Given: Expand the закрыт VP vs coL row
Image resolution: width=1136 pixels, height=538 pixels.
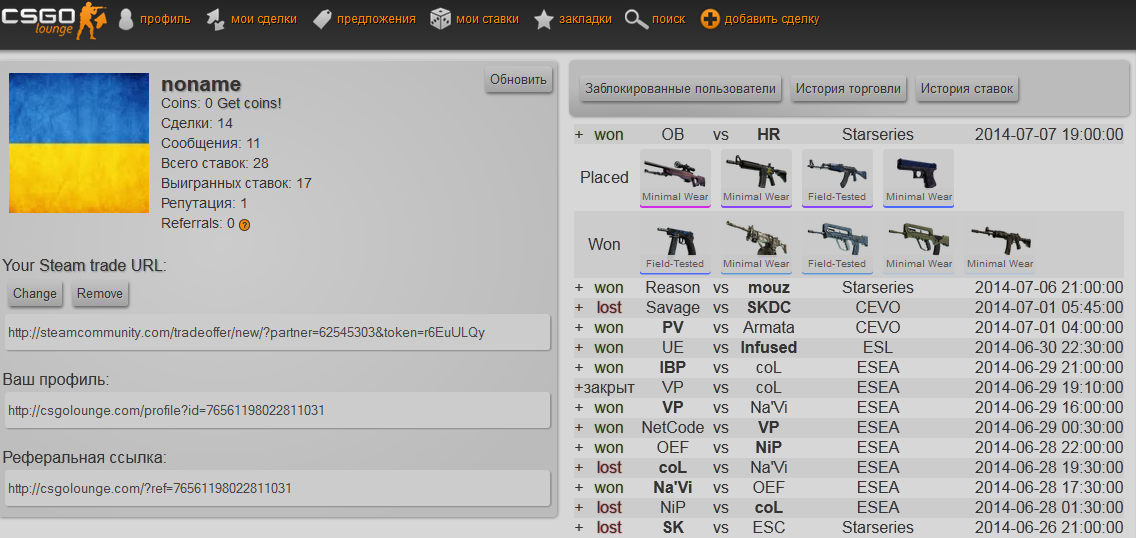Looking at the screenshot, I should point(579,387).
